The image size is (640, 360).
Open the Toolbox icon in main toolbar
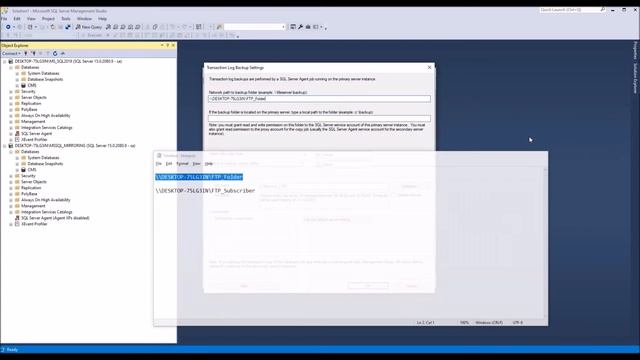(x=308, y=27)
